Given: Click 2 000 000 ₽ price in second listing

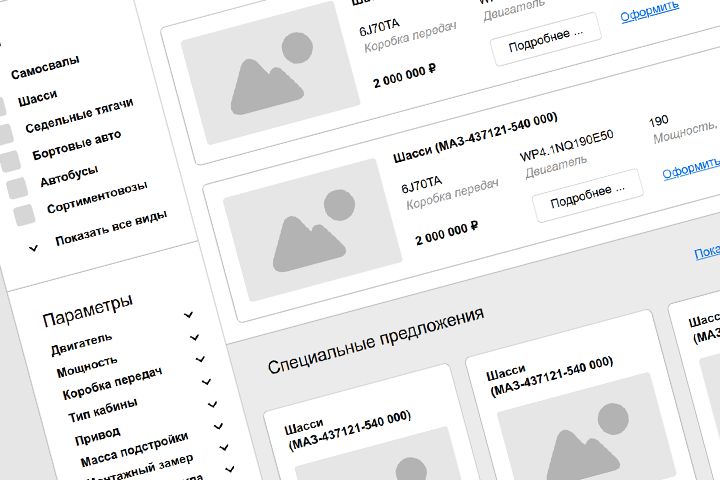Looking at the screenshot, I should pyautogui.click(x=447, y=233).
